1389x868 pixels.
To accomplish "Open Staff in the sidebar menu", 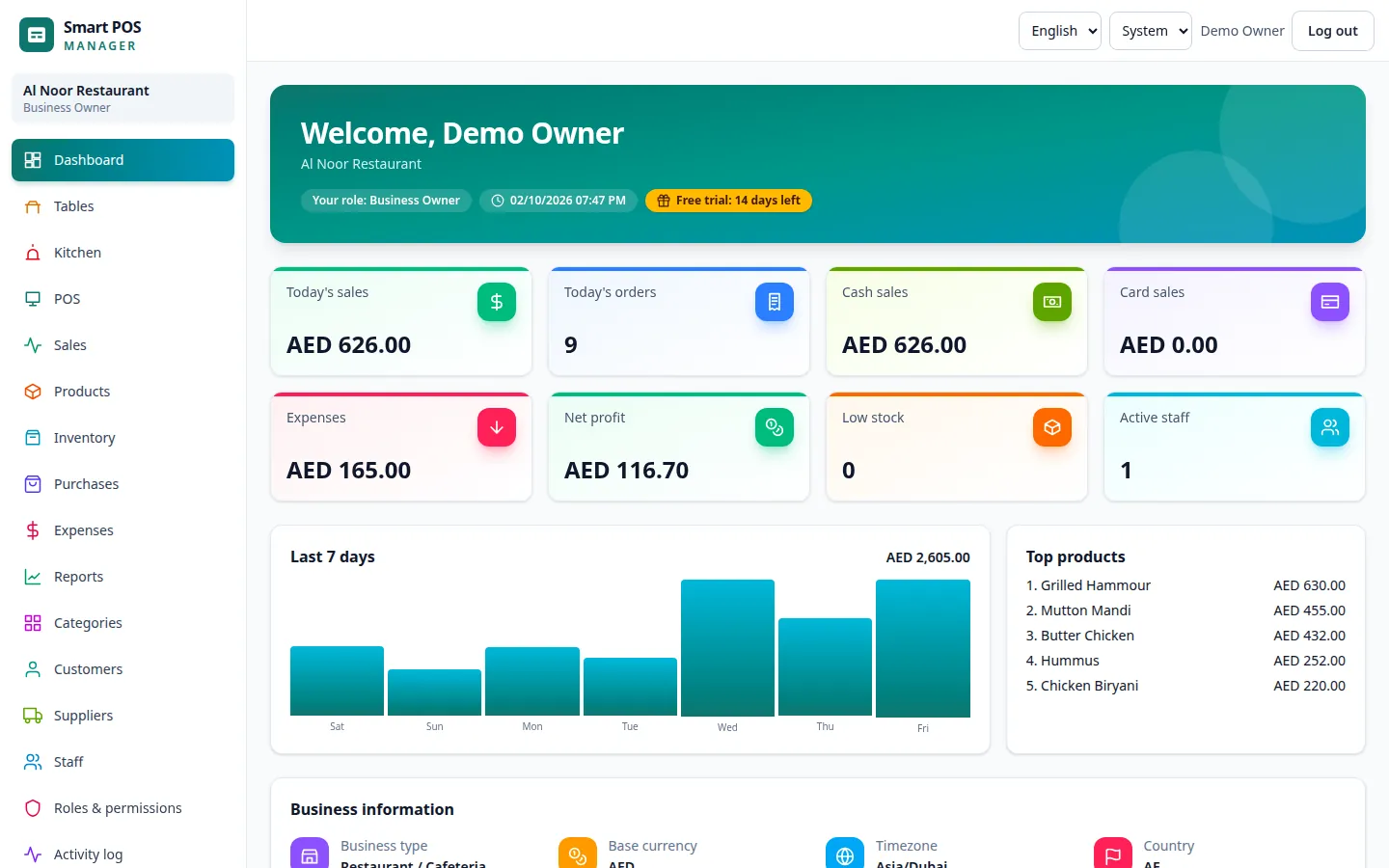I will 123,762.
